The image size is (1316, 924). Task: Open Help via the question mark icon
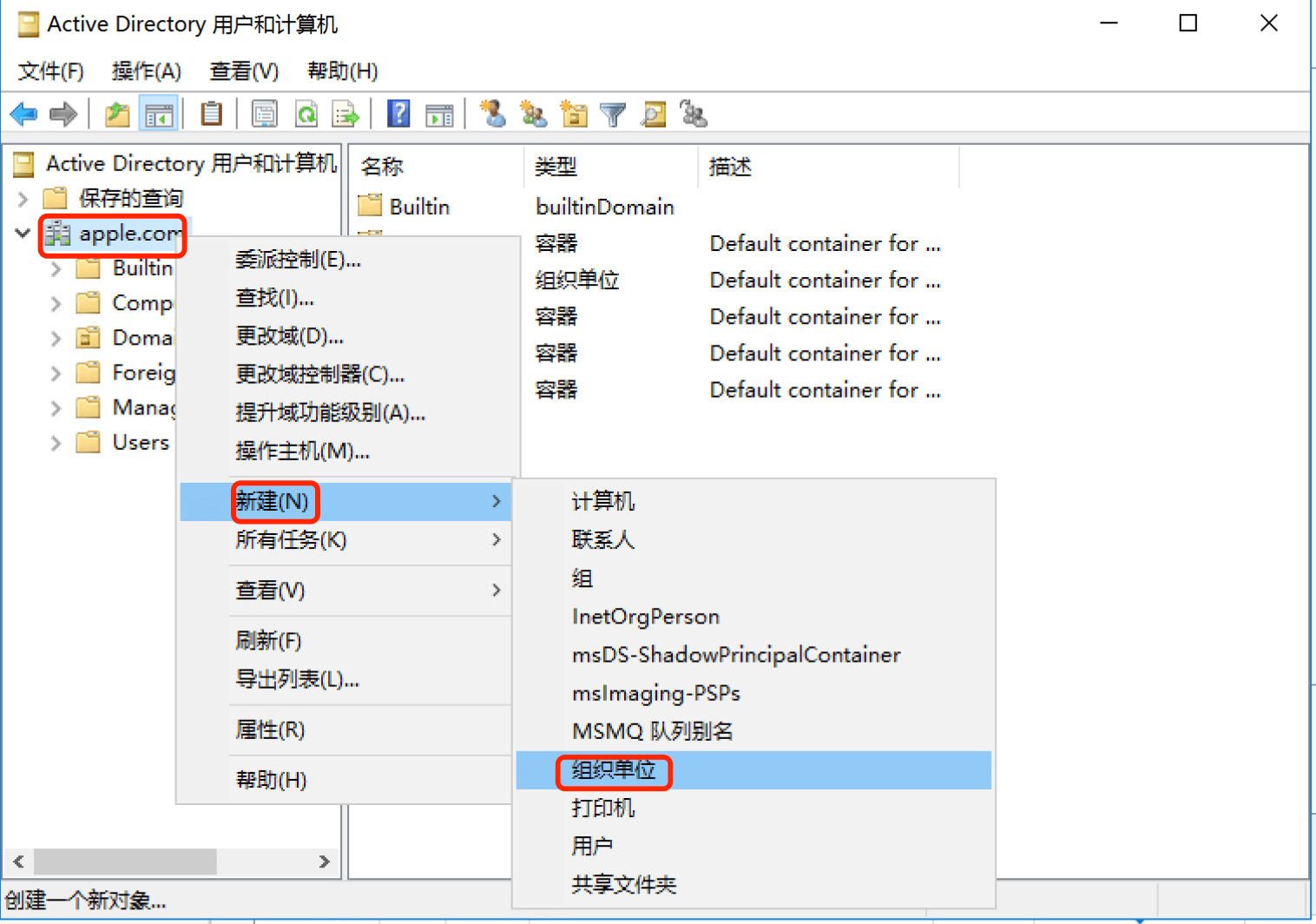tap(398, 114)
